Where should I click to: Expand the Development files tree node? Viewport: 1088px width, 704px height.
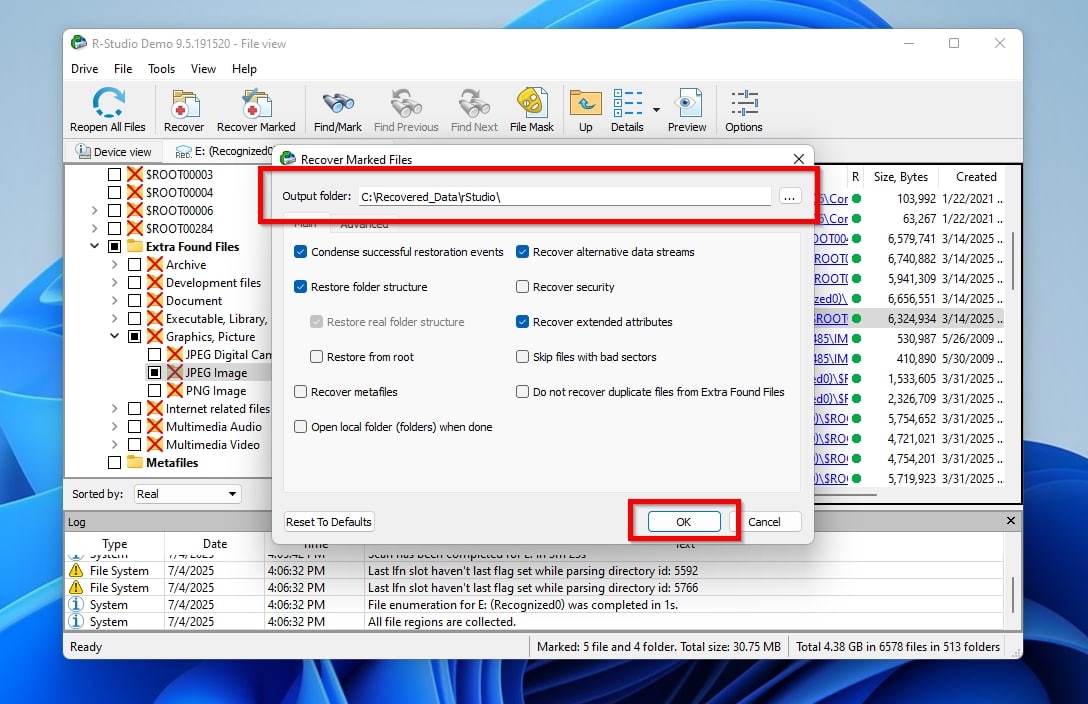click(x=114, y=282)
